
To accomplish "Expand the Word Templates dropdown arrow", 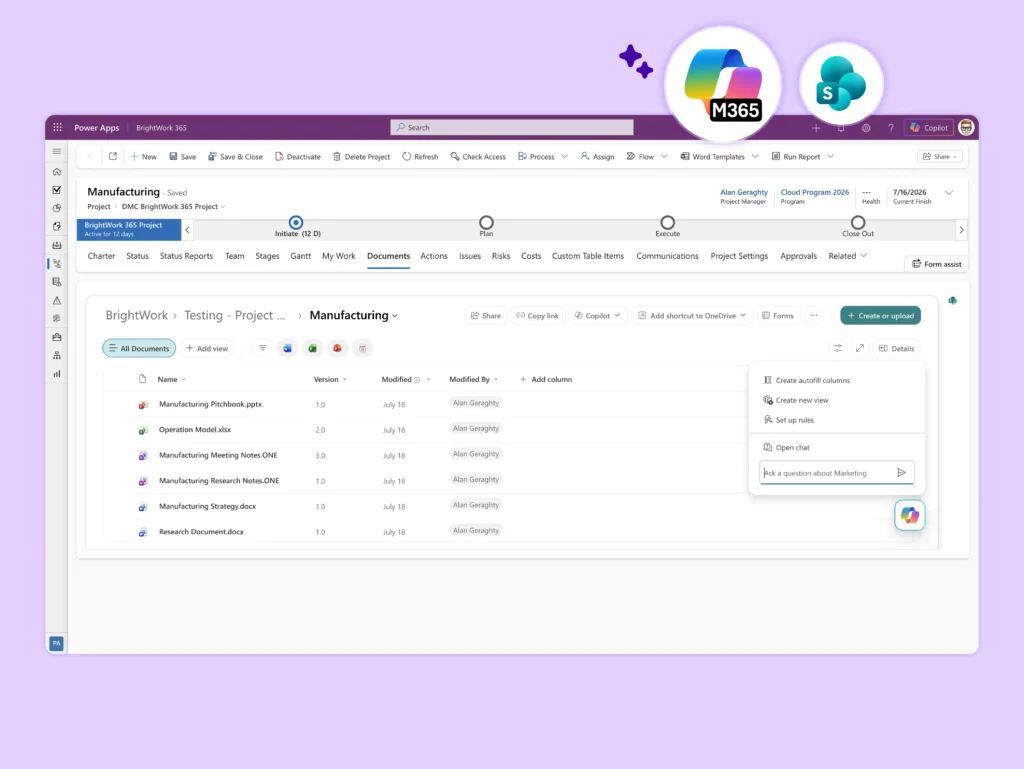I will 755,157.
